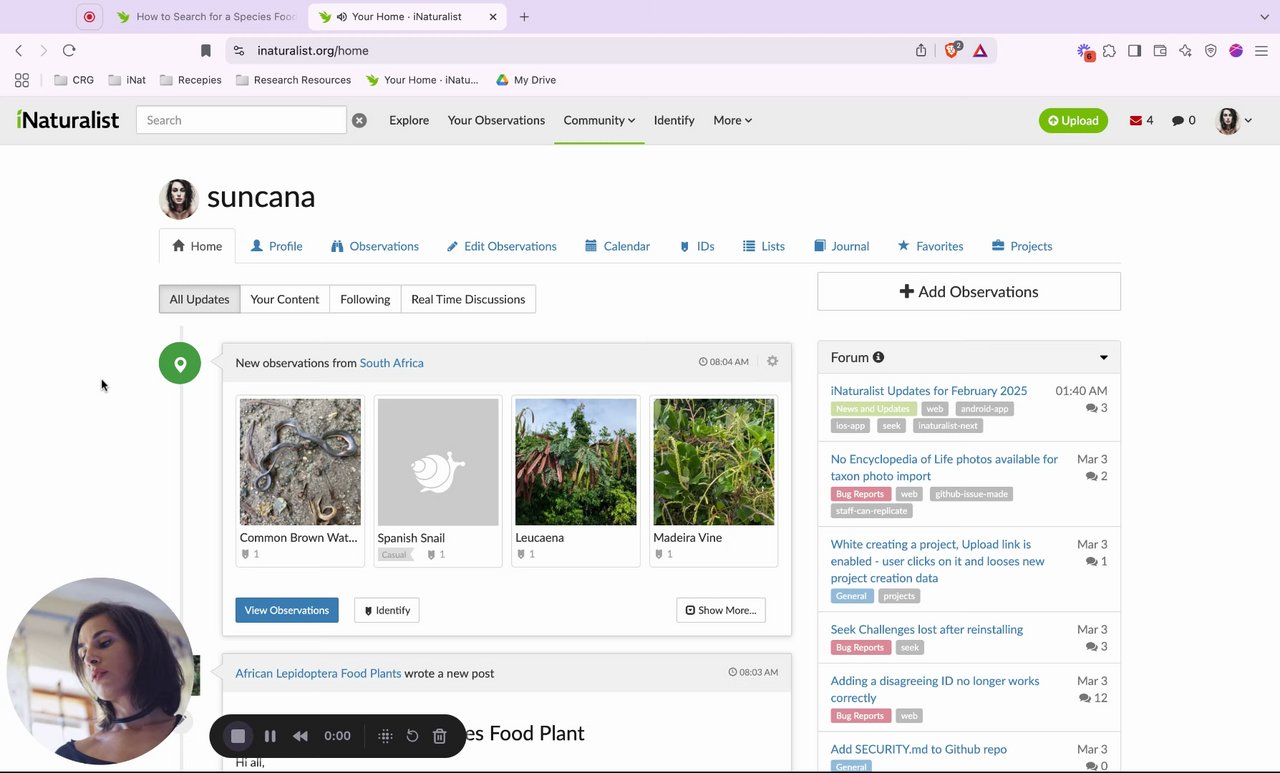Click the Brave Shields lion icon
Image resolution: width=1280 pixels, height=773 pixels.
[x=951, y=50]
